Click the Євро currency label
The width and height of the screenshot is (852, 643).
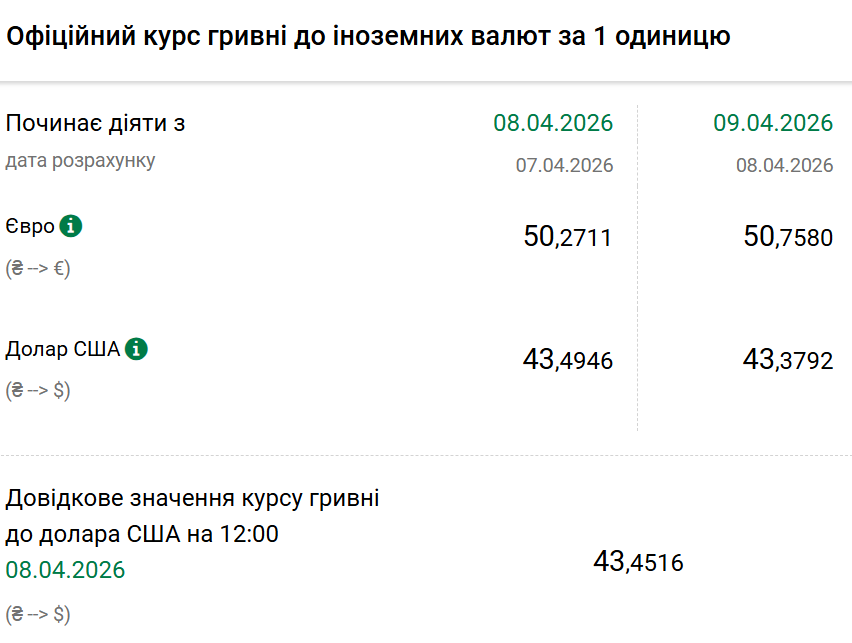pos(30,227)
